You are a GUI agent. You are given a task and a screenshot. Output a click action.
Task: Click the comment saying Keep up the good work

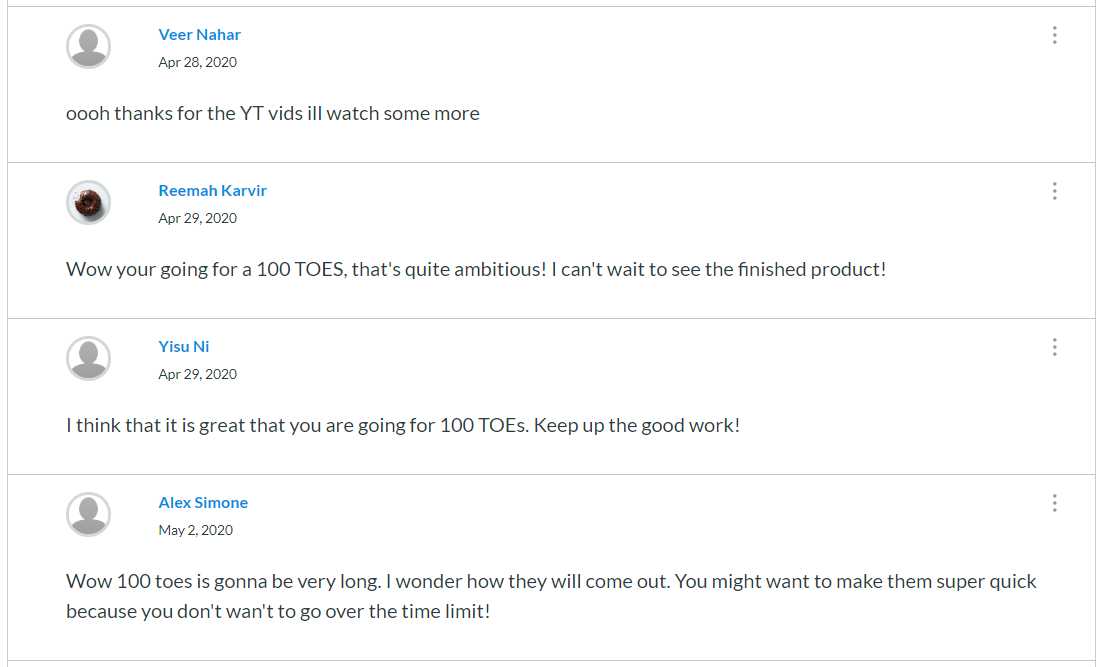tap(403, 425)
